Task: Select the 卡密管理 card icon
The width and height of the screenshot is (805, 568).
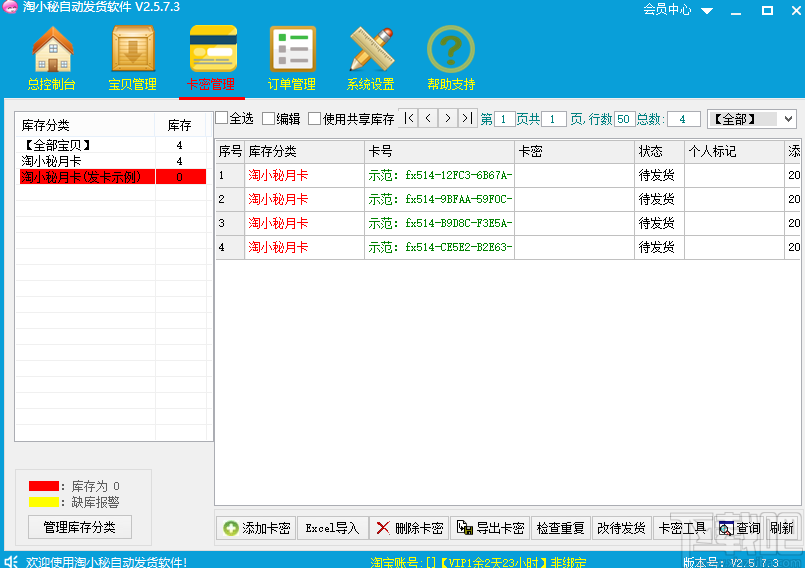Action: click(213, 49)
